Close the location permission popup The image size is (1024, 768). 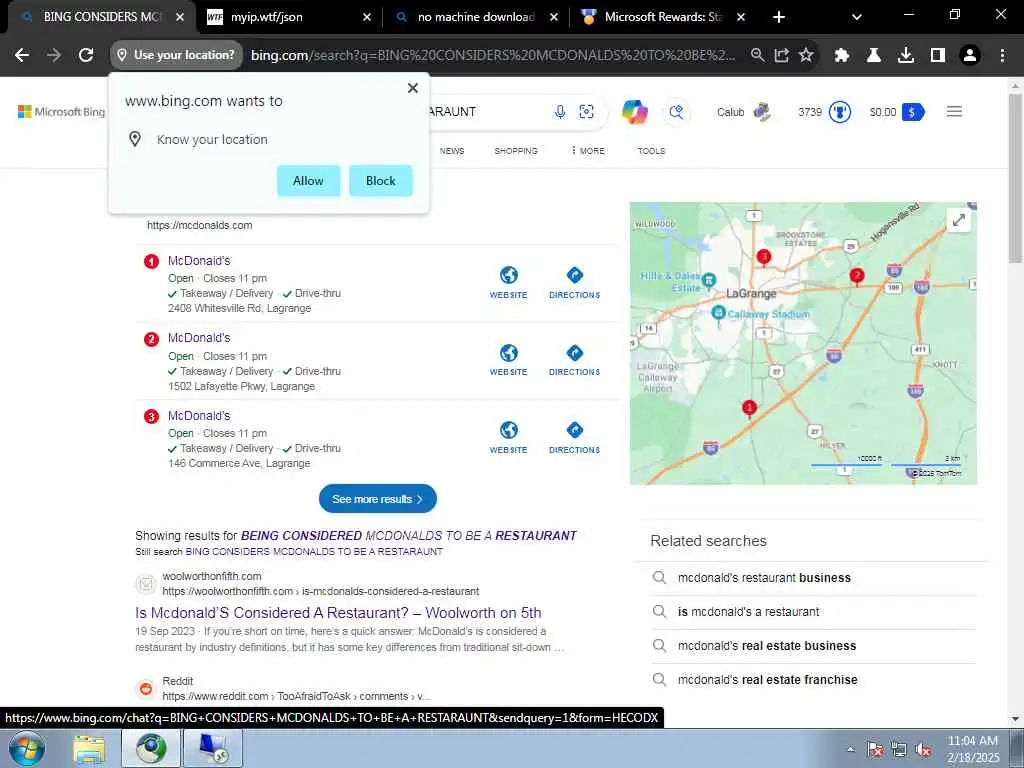[x=413, y=88]
